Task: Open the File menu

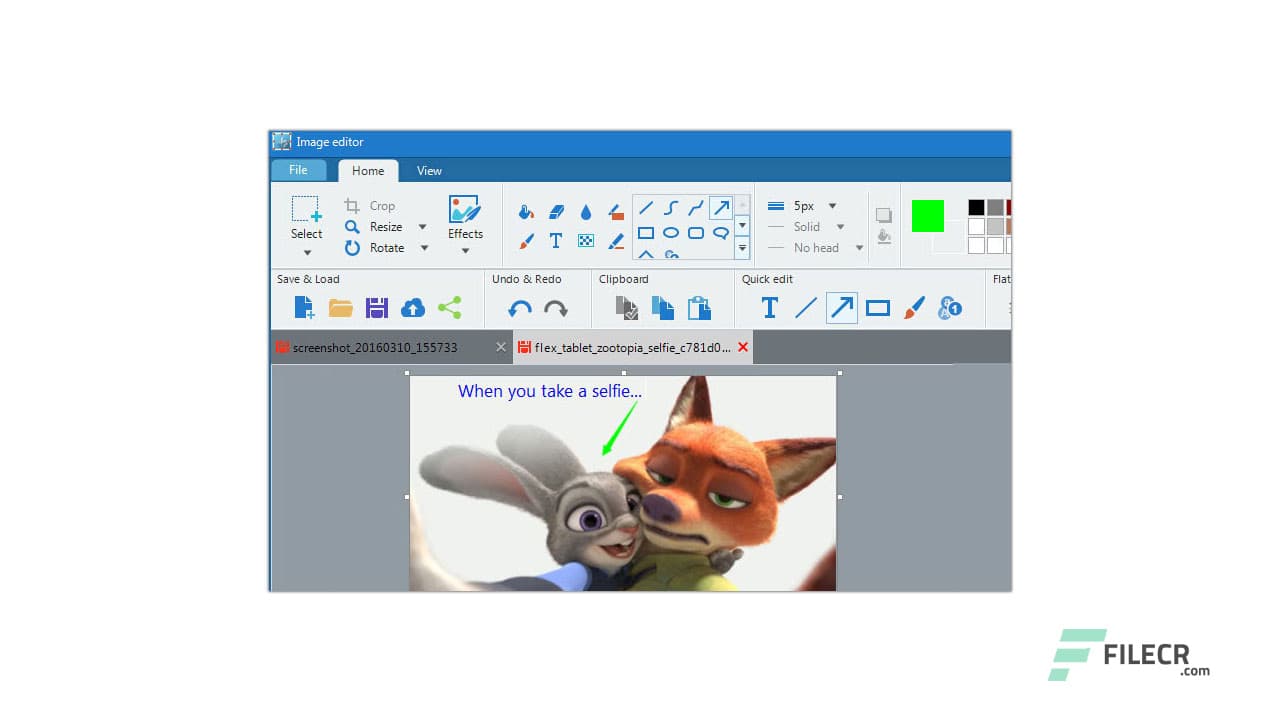Action: 298,170
